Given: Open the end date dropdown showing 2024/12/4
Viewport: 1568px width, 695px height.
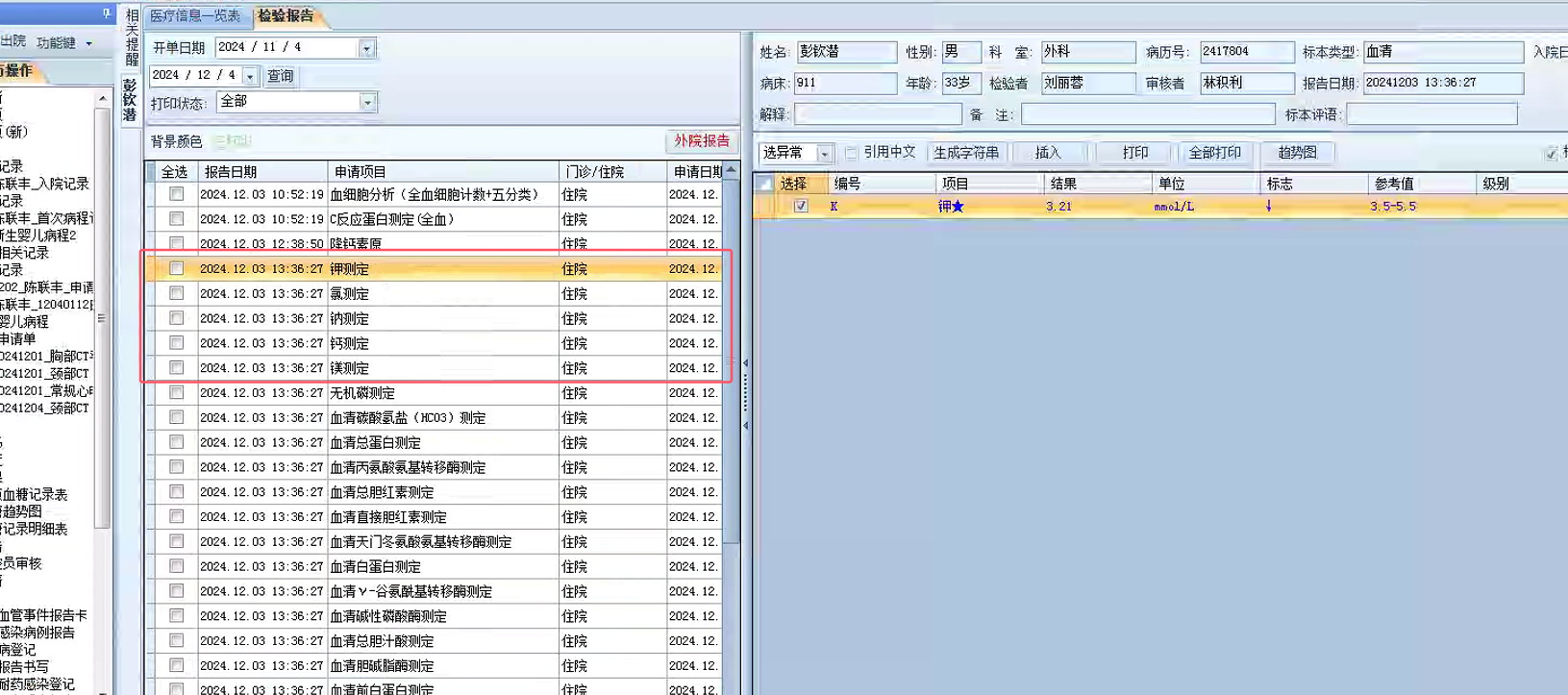Looking at the screenshot, I should pyautogui.click(x=250, y=75).
